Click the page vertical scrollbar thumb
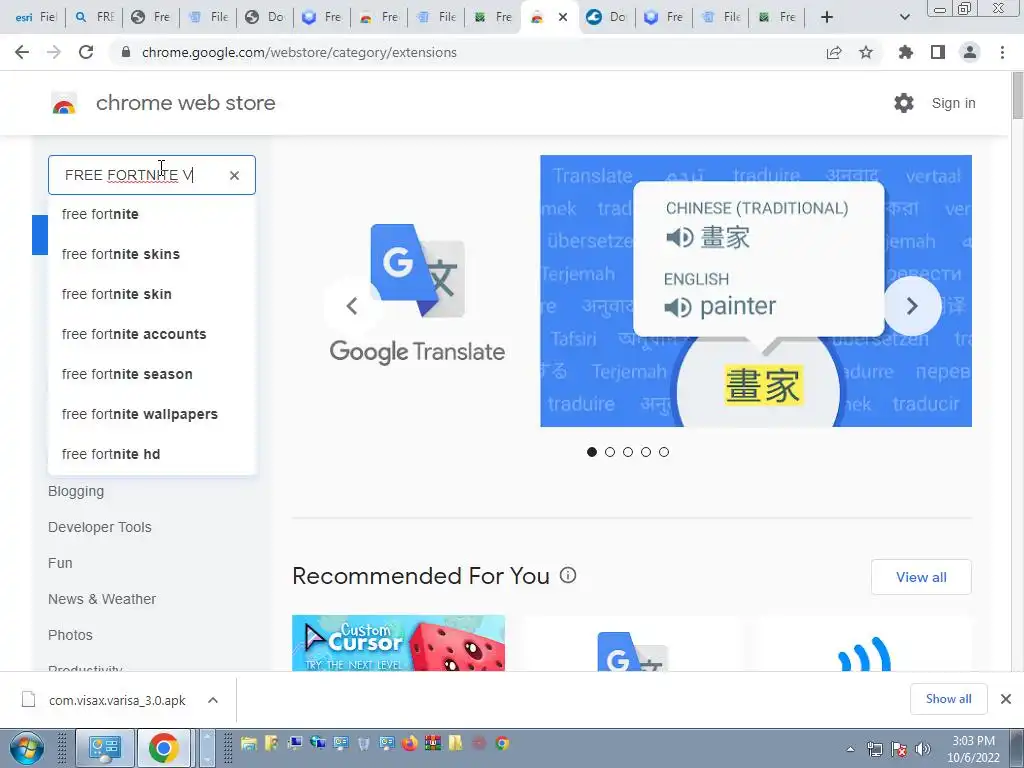 [1017, 95]
